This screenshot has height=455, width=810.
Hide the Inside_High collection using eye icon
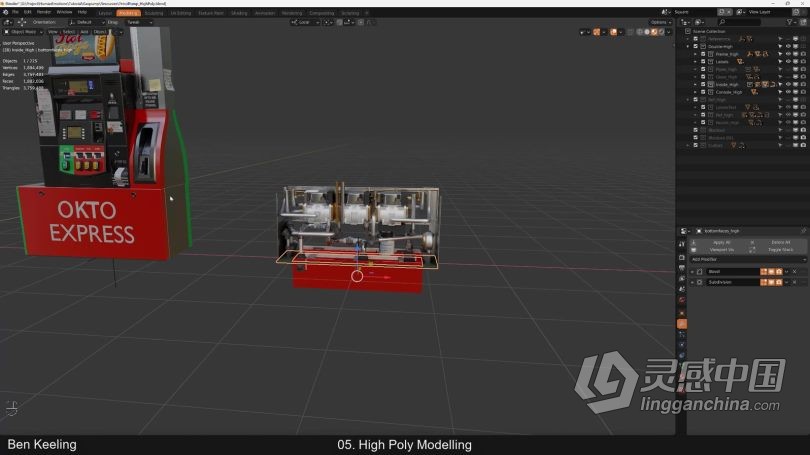pos(788,84)
